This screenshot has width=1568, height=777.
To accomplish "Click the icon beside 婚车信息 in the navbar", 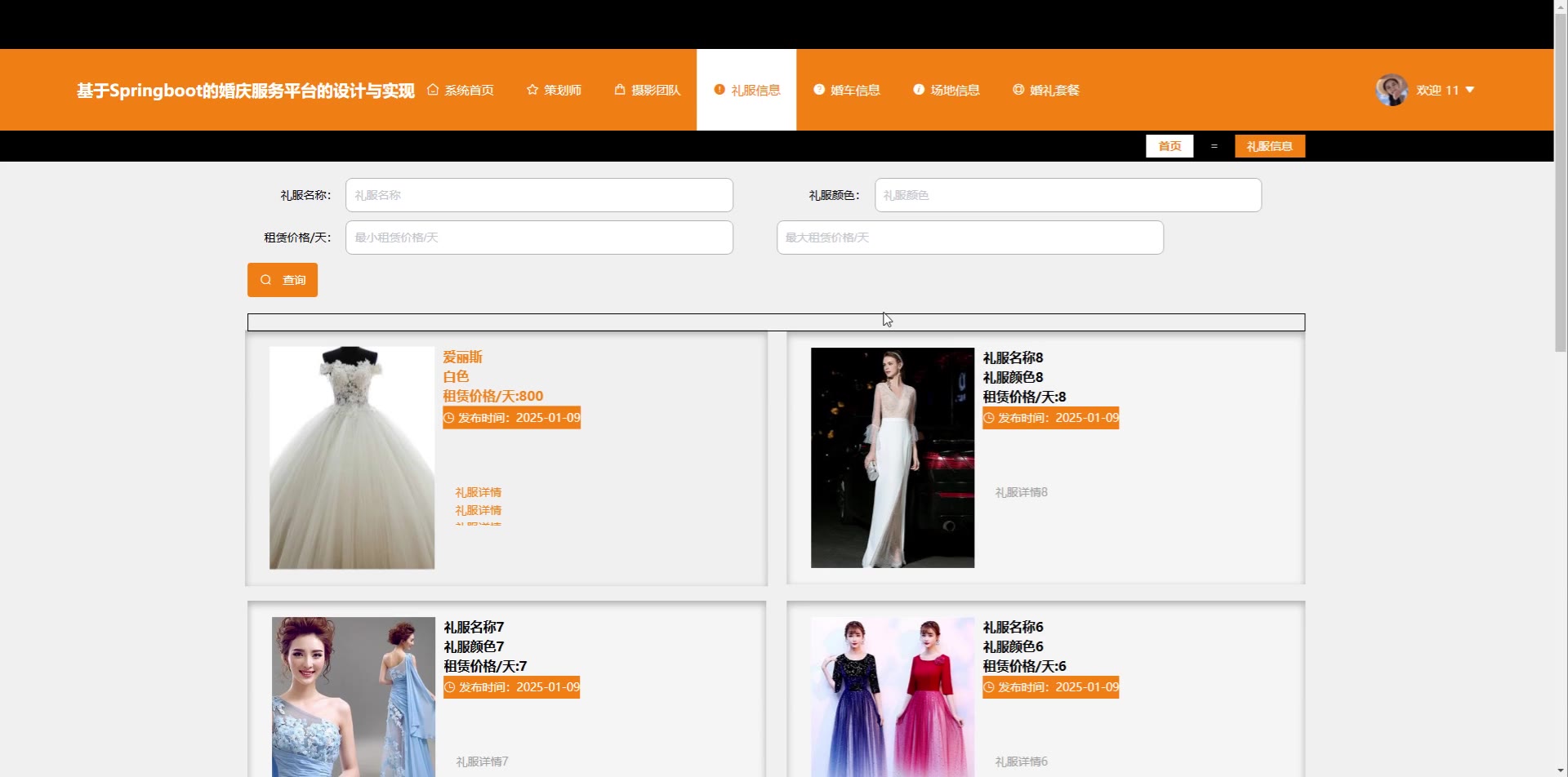I will (x=819, y=90).
